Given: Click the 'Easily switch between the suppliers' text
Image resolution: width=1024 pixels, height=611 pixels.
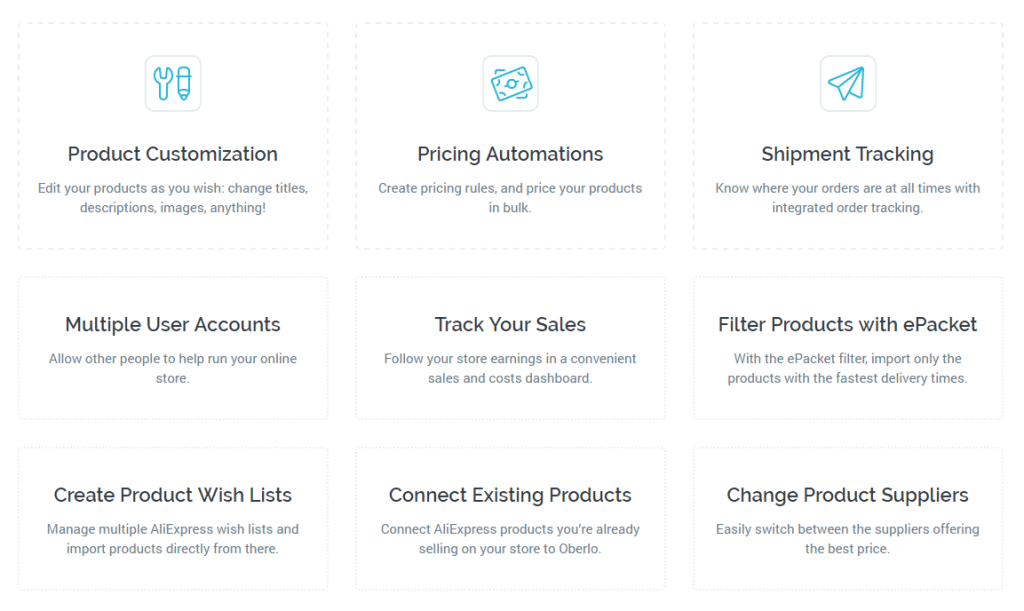Looking at the screenshot, I should (x=848, y=539).
